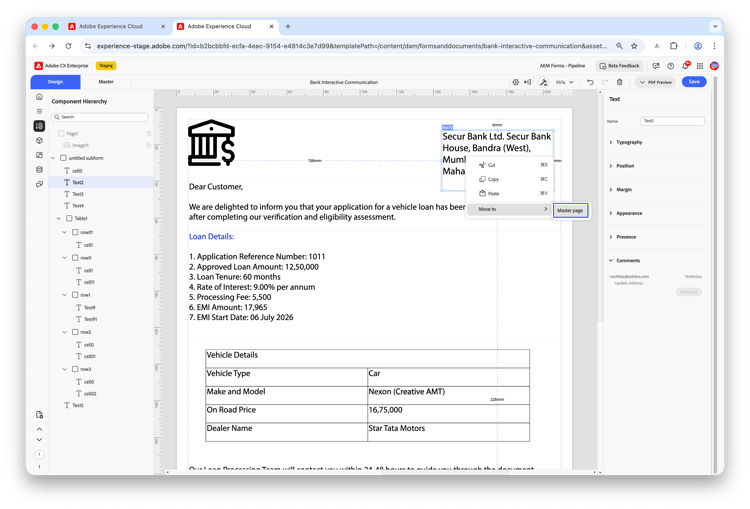750x509 pixels.
Task: Open a new browser tab
Action: tap(288, 27)
